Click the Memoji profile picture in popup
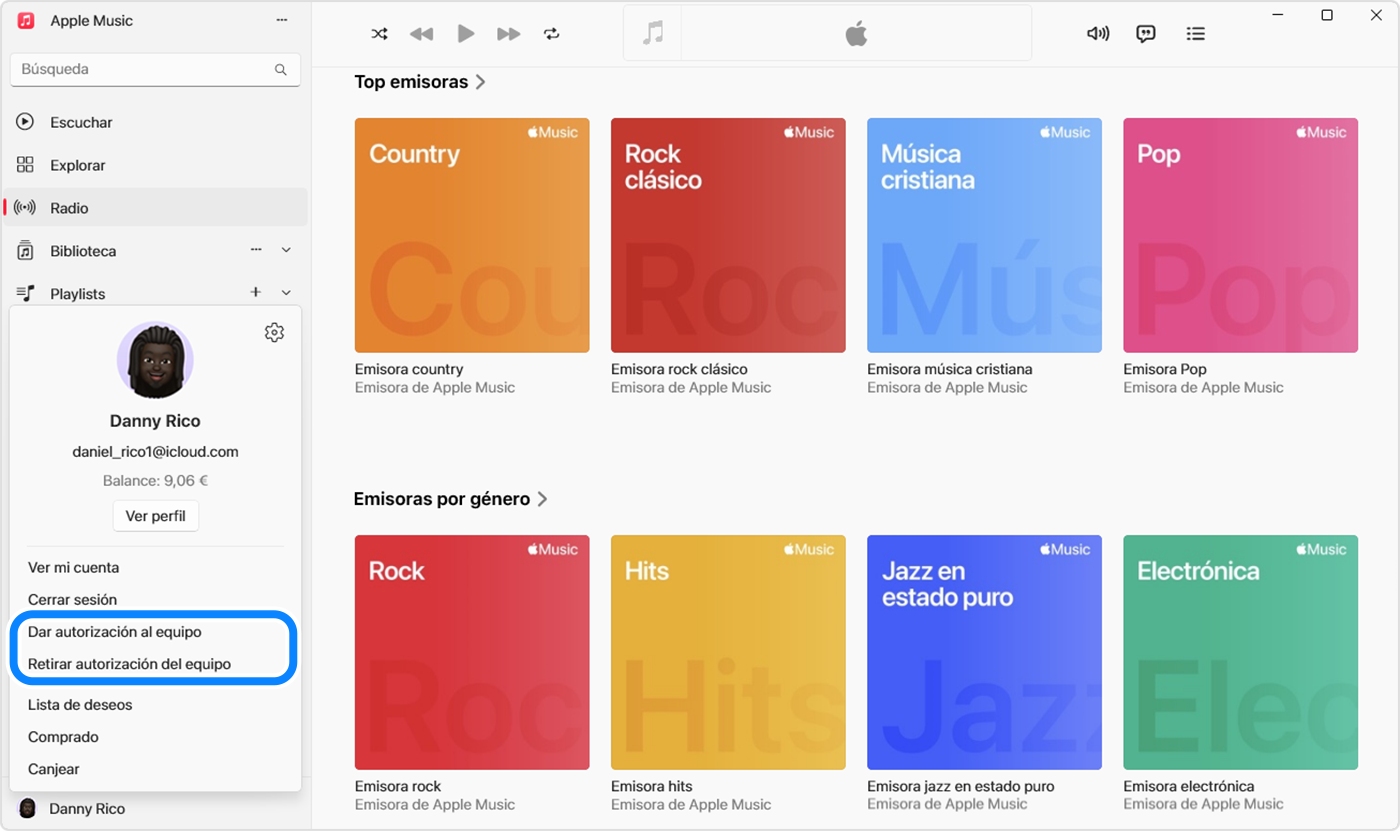Image resolution: width=1400 pixels, height=832 pixels. 155,360
